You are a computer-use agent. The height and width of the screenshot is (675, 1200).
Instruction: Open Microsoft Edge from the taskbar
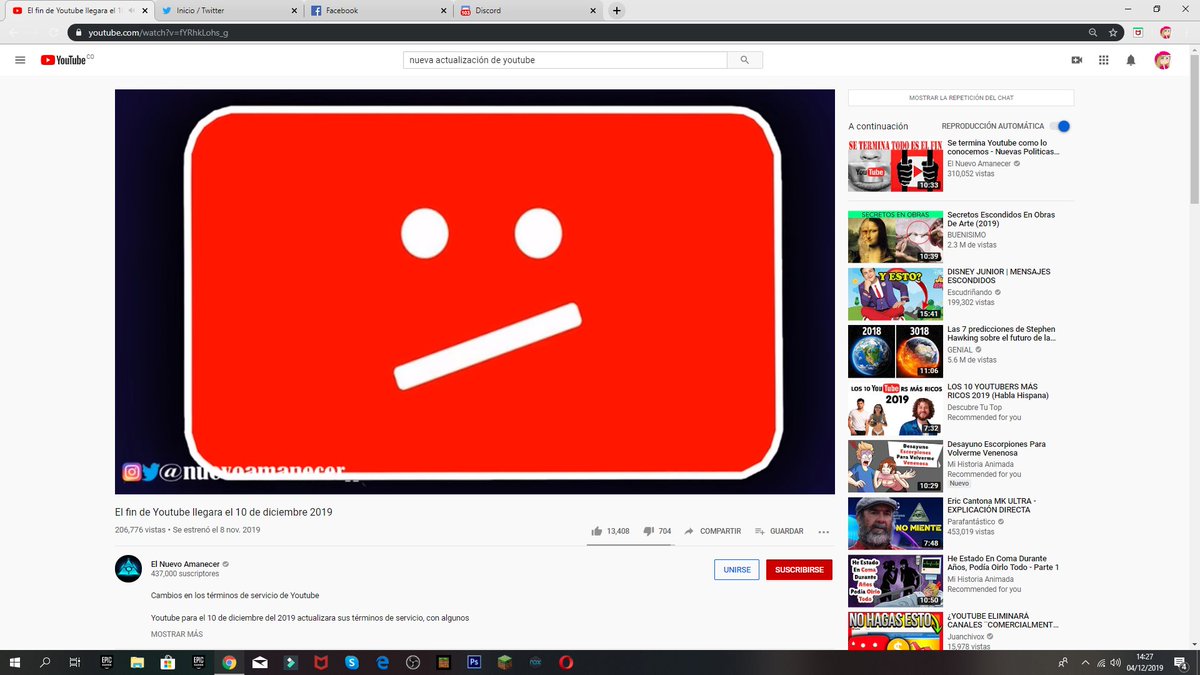382,662
